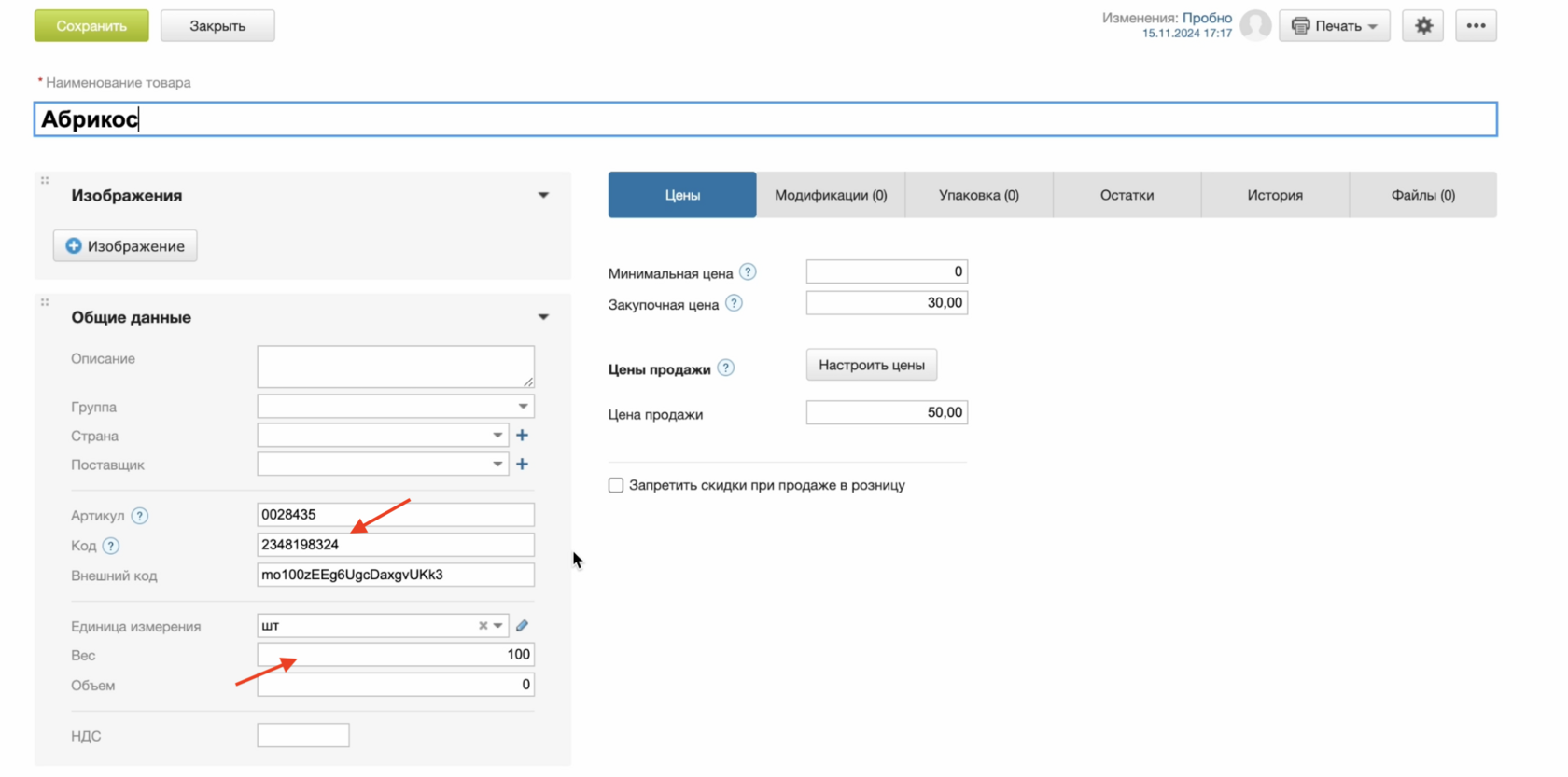Switch to the История tab
The height and width of the screenshot is (777, 1568).
coord(1275,195)
